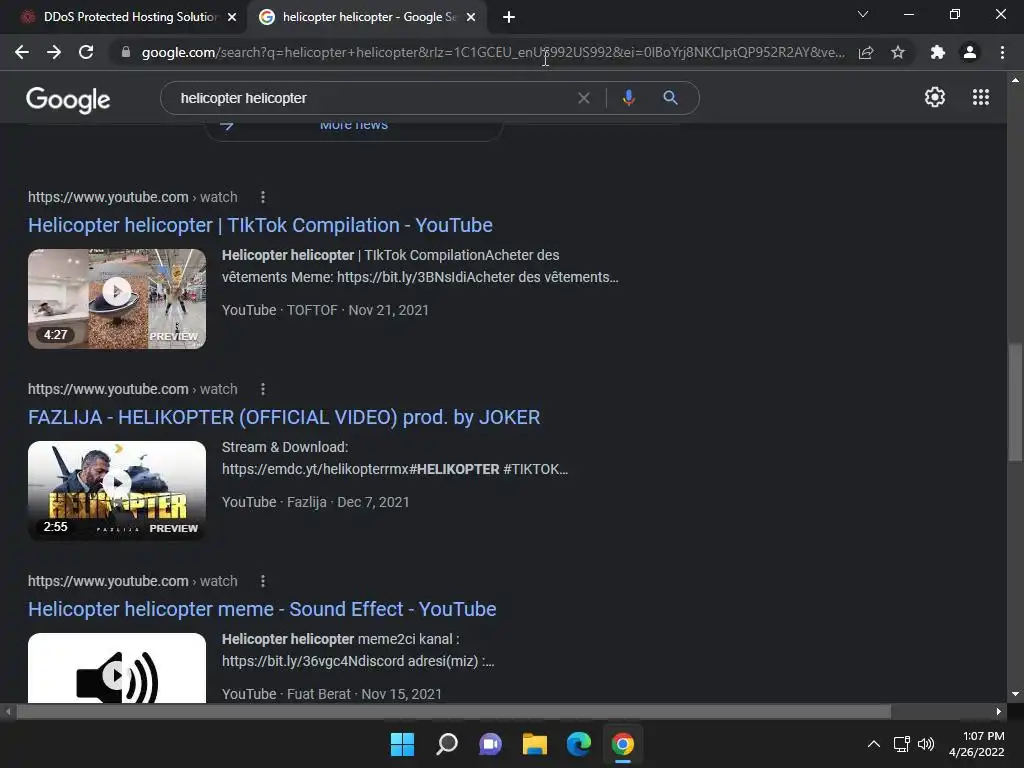Click the browser address bar URL
Image resolution: width=1024 pixels, height=768 pixels.
493,52
